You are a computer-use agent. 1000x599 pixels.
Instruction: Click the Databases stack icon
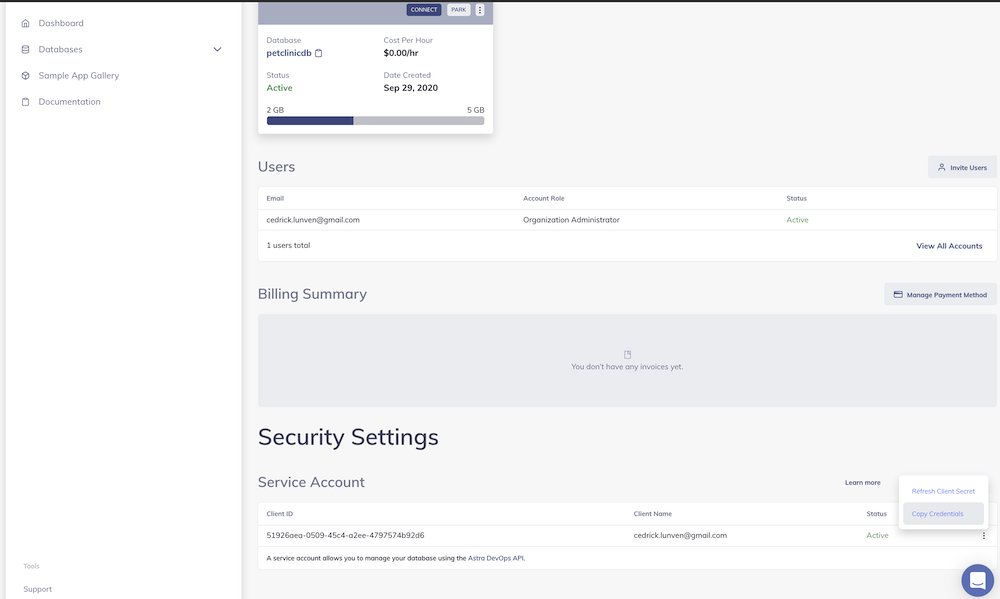point(25,49)
